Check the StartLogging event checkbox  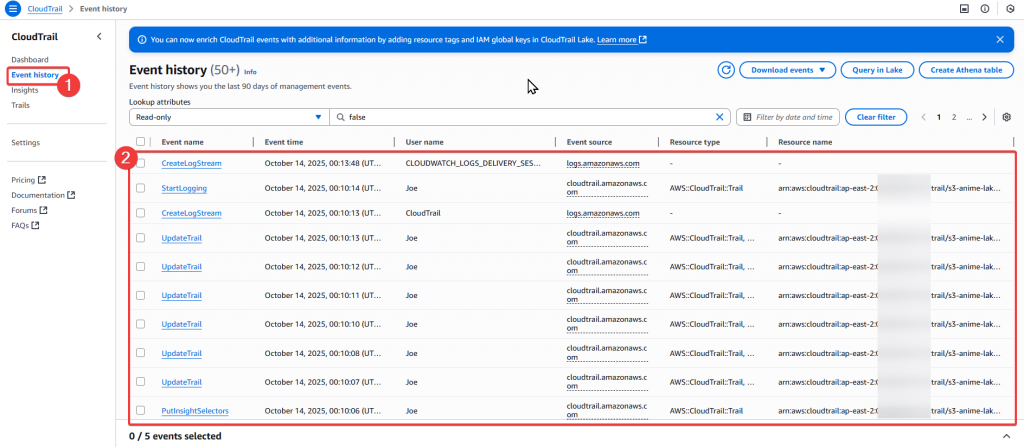pos(140,188)
